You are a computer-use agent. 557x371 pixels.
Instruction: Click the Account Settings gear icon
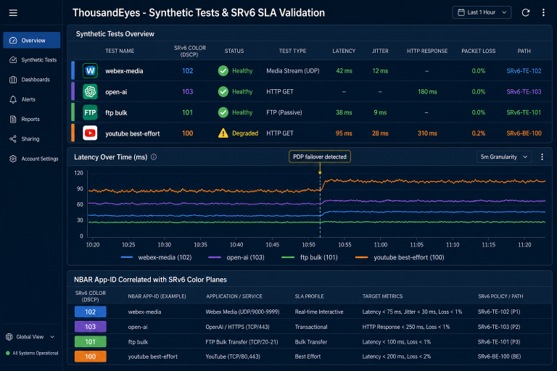click(x=13, y=159)
